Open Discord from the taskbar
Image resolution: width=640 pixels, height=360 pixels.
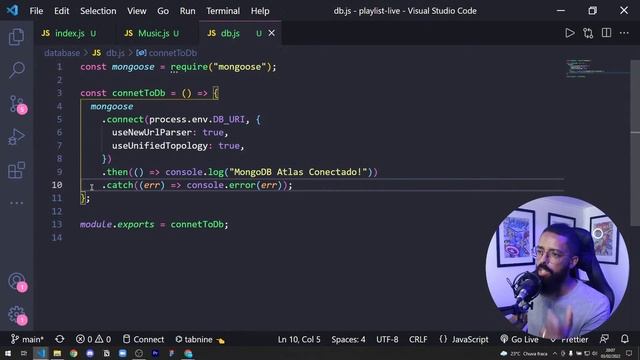(90, 353)
